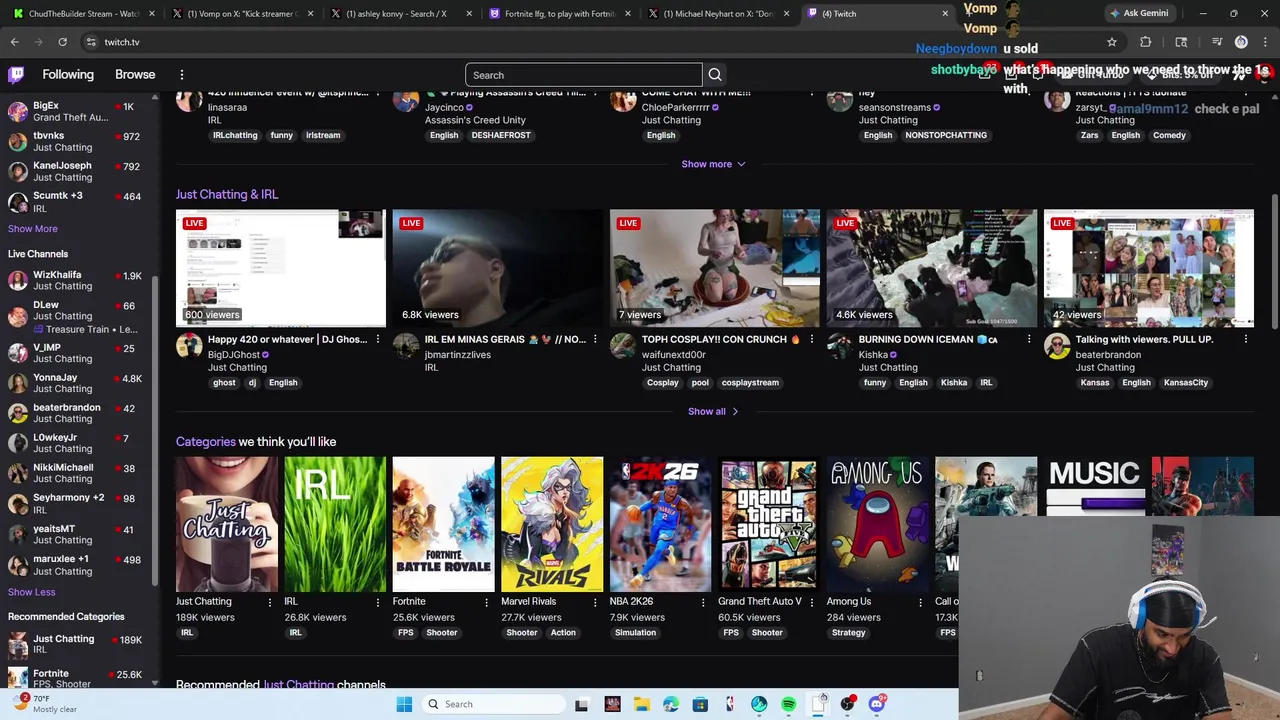The image size is (1280, 720).
Task: Click the NONSTOPCHATTING tag
Action: (946, 135)
